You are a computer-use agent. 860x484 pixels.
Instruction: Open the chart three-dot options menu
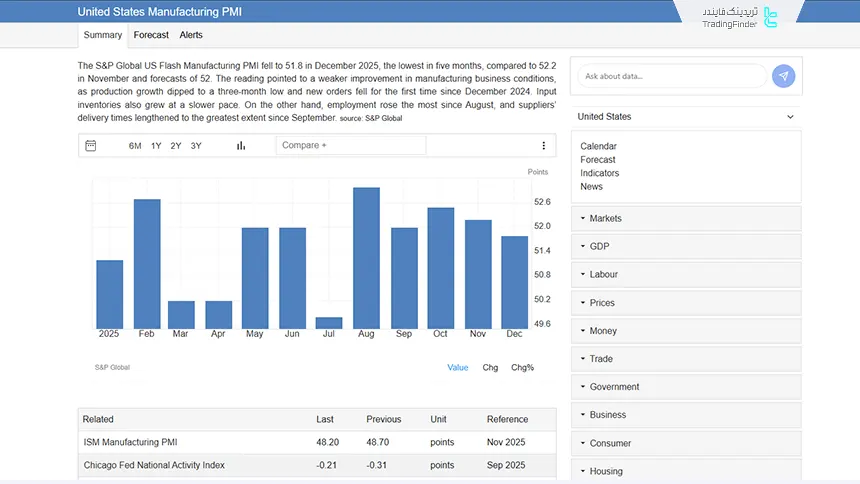click(544, 146)
